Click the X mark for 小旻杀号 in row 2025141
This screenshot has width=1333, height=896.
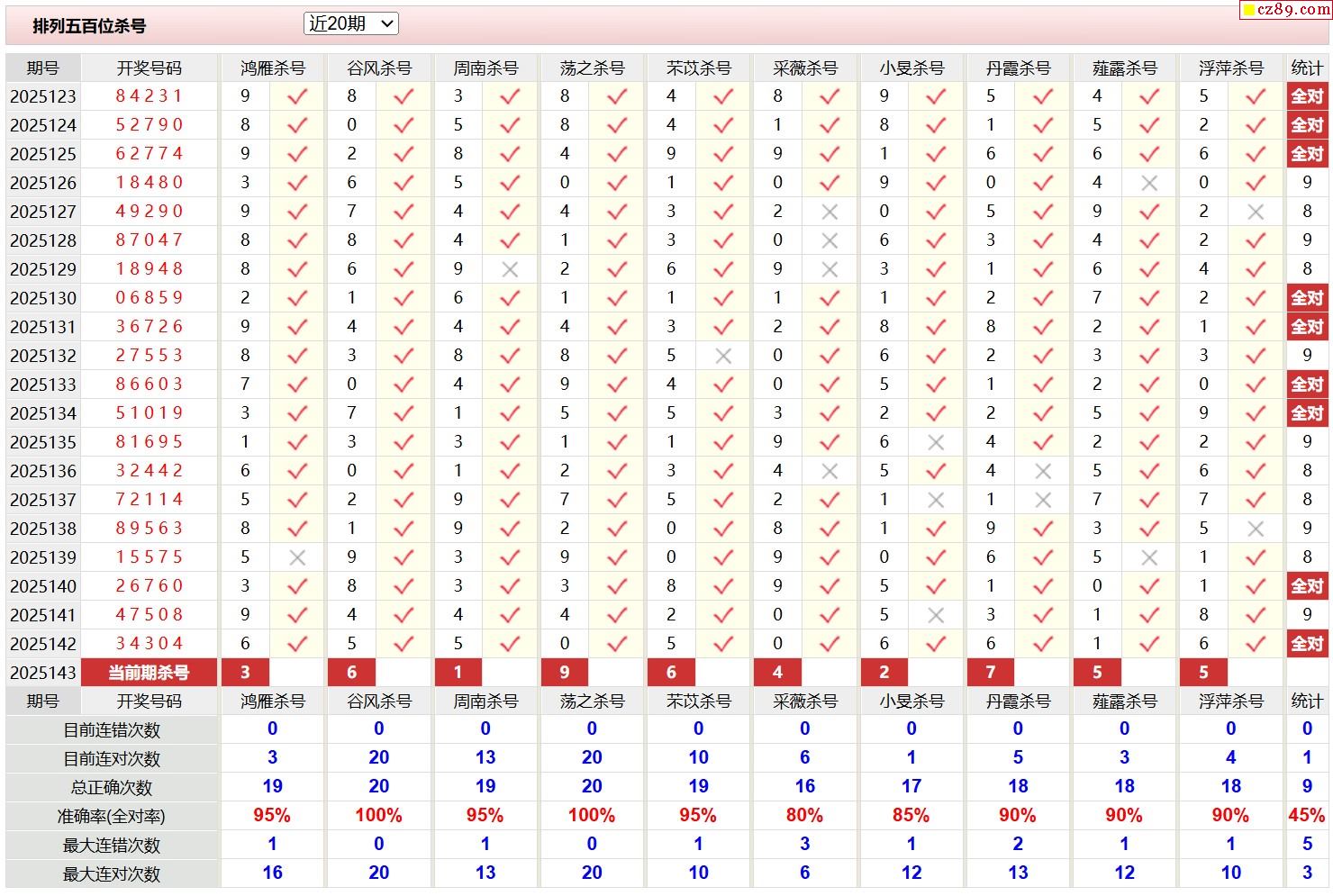936,615
